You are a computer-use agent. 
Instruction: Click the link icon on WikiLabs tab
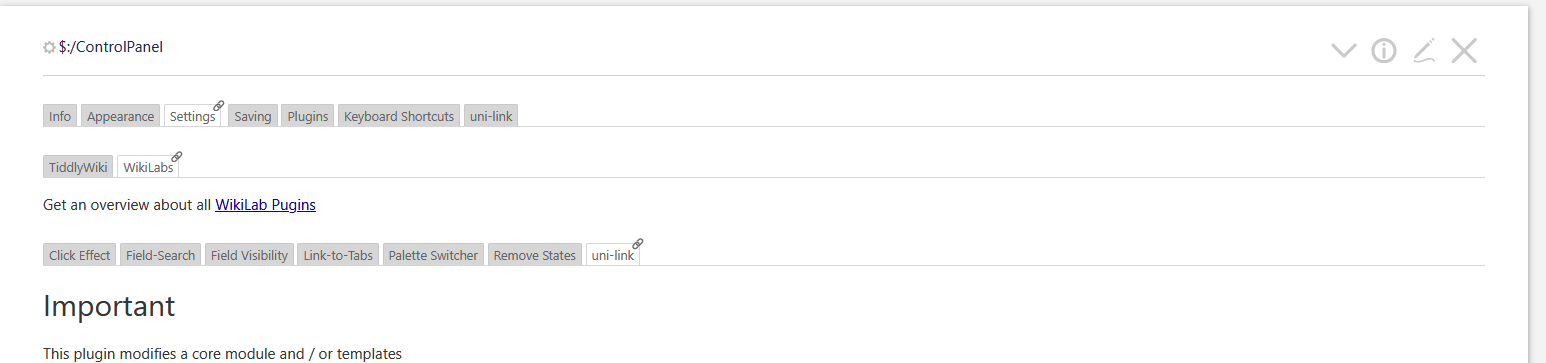(177, 156)
